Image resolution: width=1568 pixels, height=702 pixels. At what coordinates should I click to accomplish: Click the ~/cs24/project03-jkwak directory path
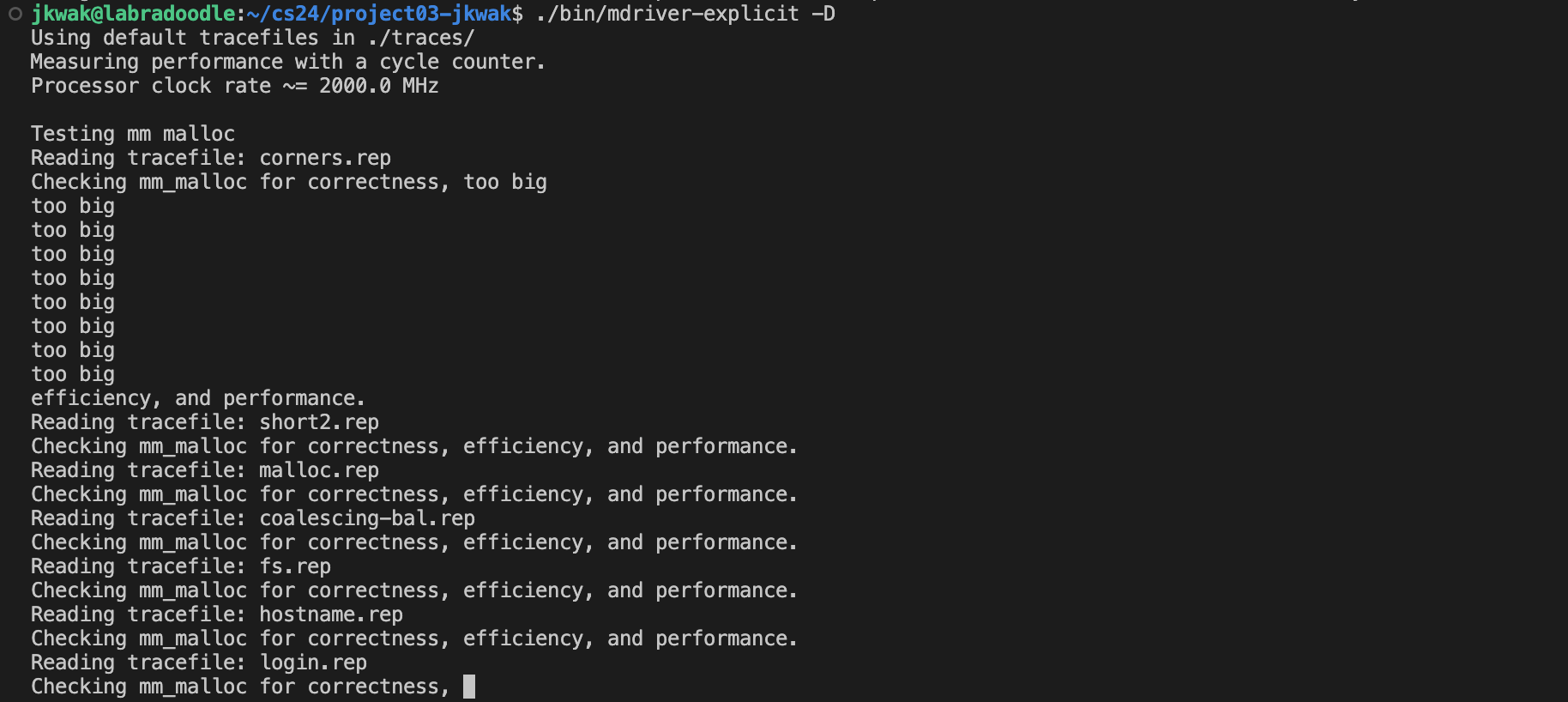[378, 14]
